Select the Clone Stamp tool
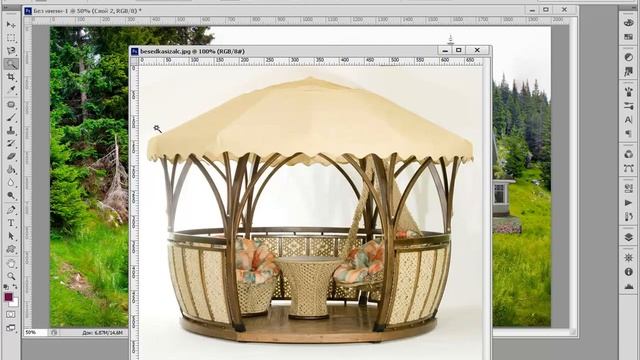 [11, 131]
